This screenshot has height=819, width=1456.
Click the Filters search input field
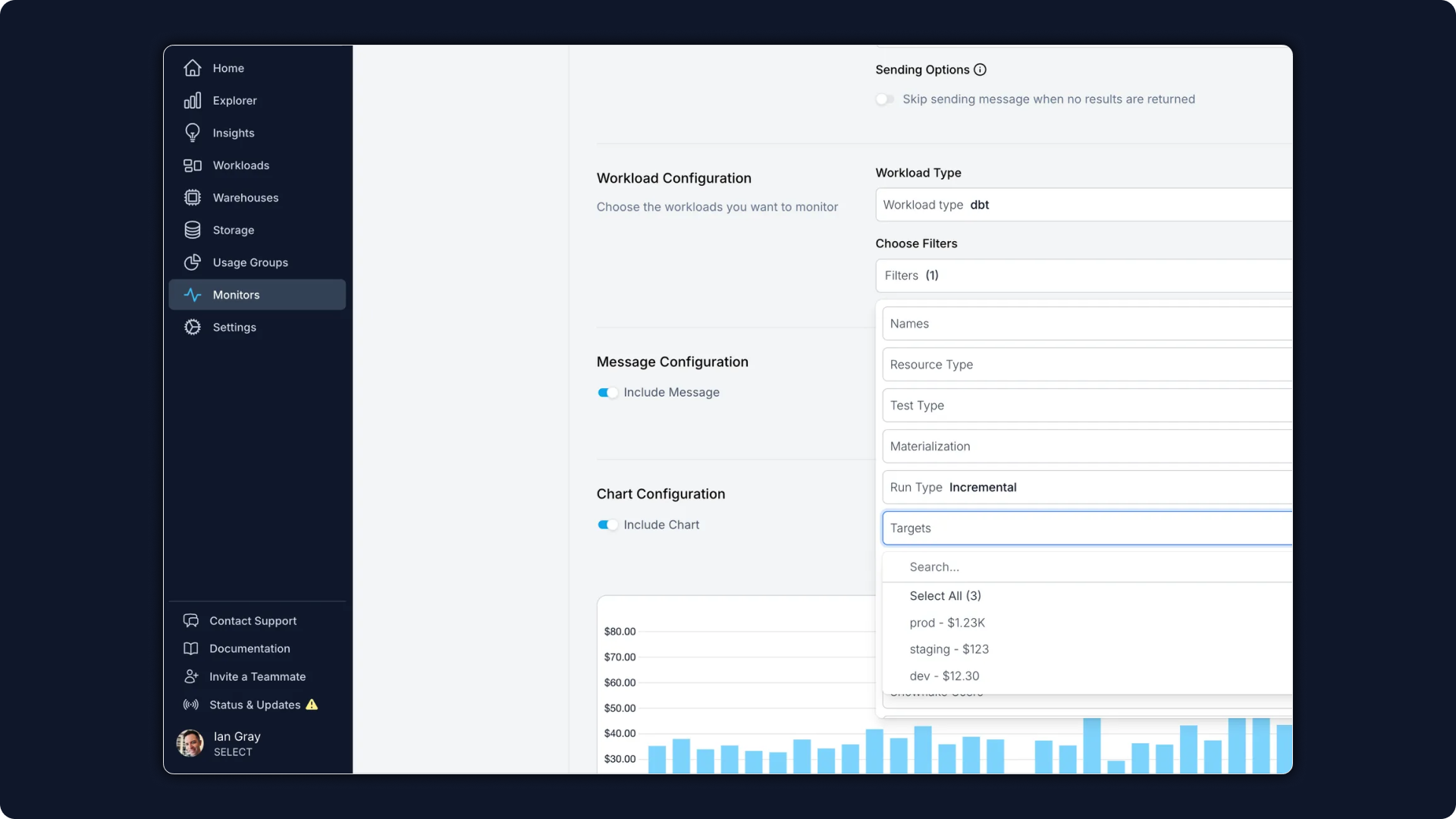[1085, 567]
